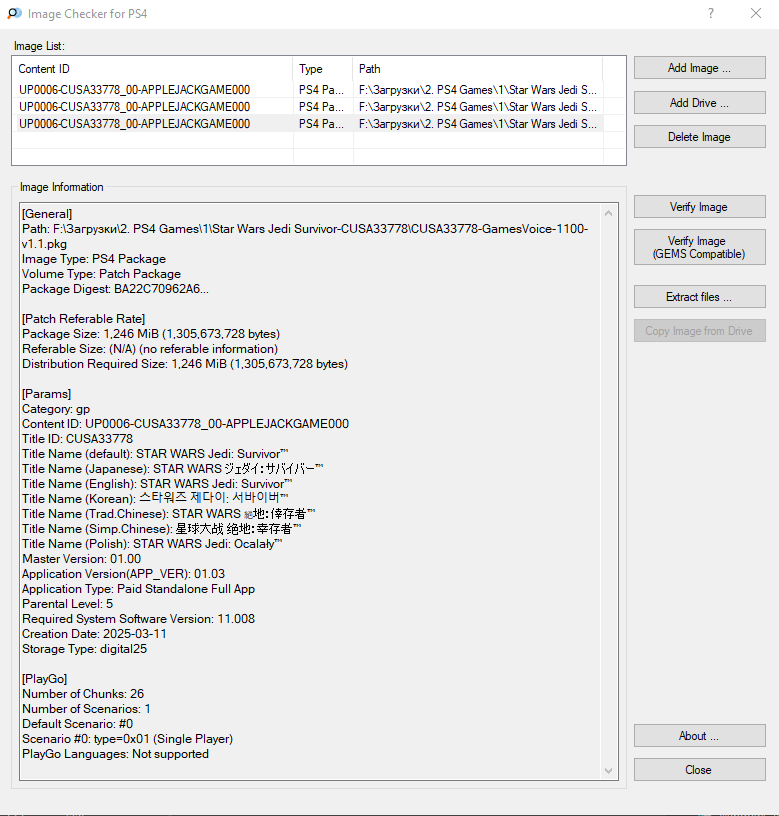The width and height of the screenshot is (779, 816).
Task: Select the second image row's Content ID
Action: pyautogui.click(x=134, y=107)
